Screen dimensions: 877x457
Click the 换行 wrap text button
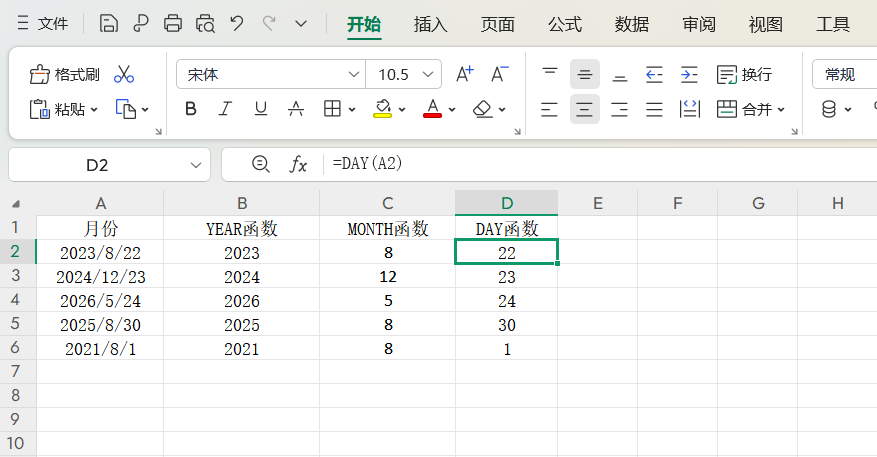point(745,74)
